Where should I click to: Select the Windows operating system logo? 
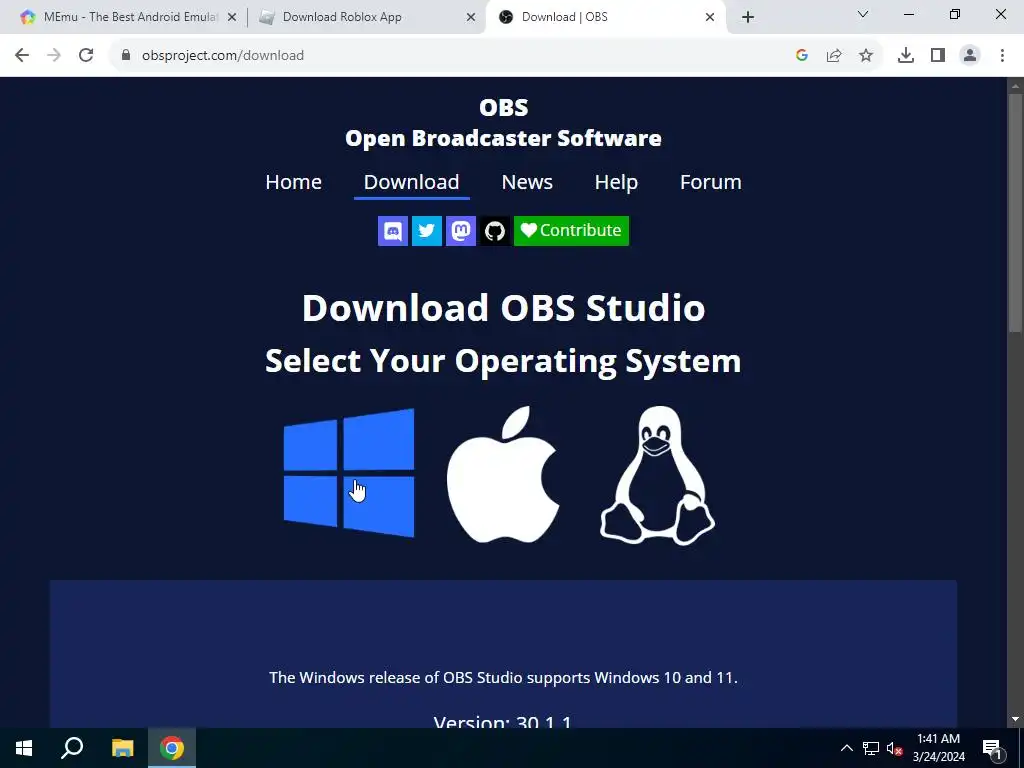click(349, 473)
